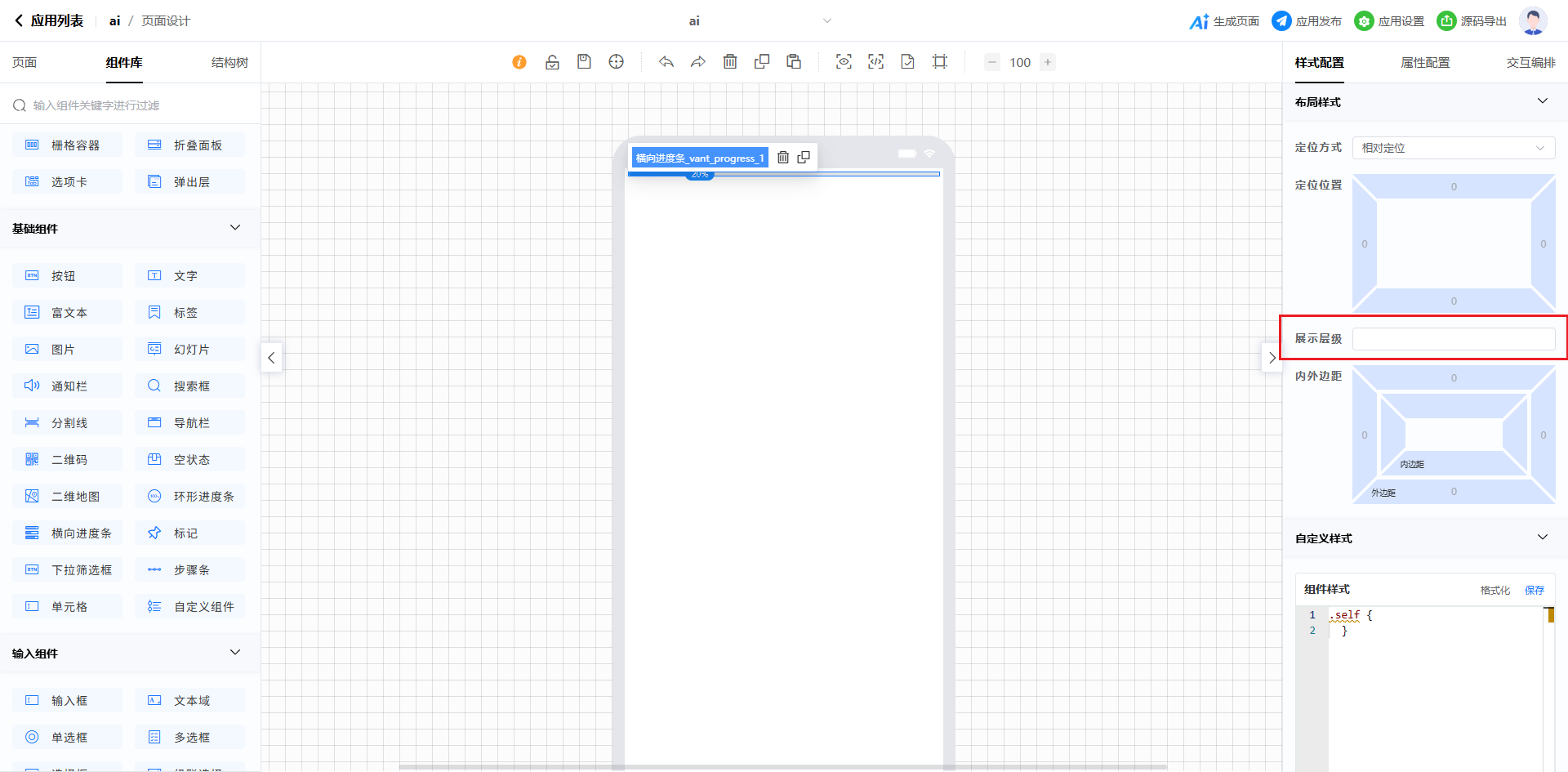Click the trash icon in top toolbar
This screenshot has width=1568, height=772.
[x=730, y=62]
